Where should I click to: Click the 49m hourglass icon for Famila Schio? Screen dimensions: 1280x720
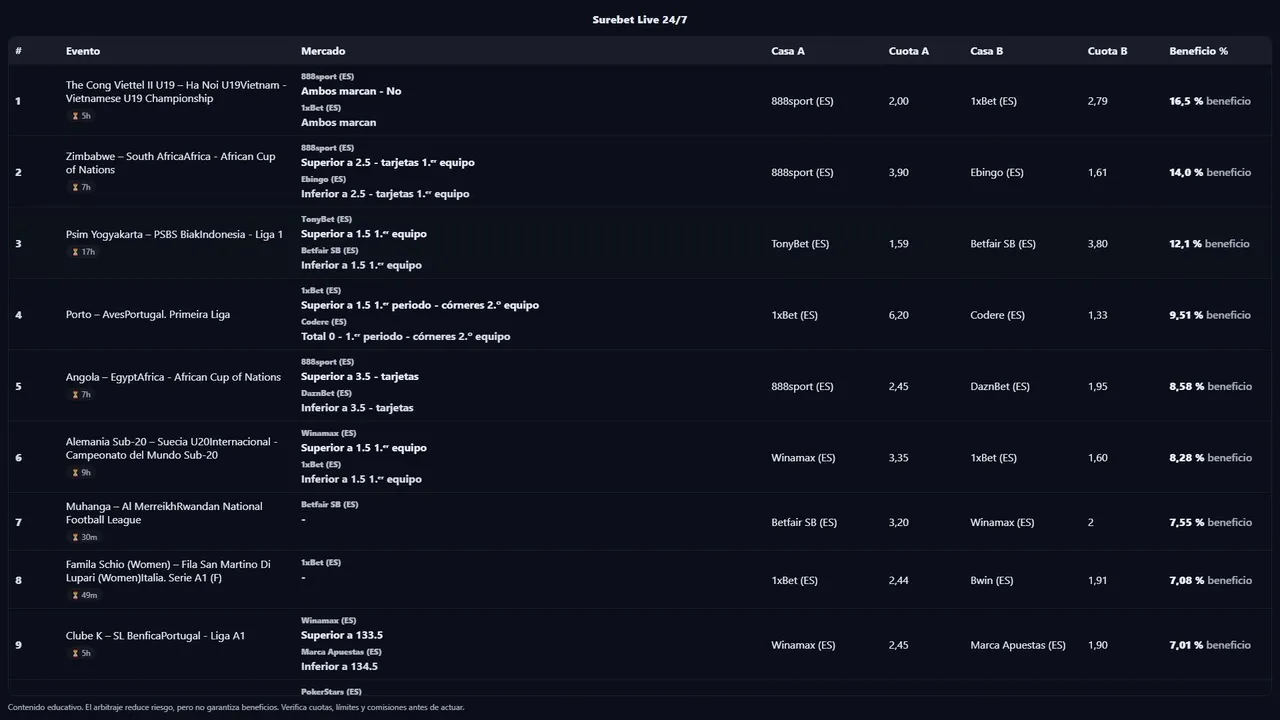75,595
